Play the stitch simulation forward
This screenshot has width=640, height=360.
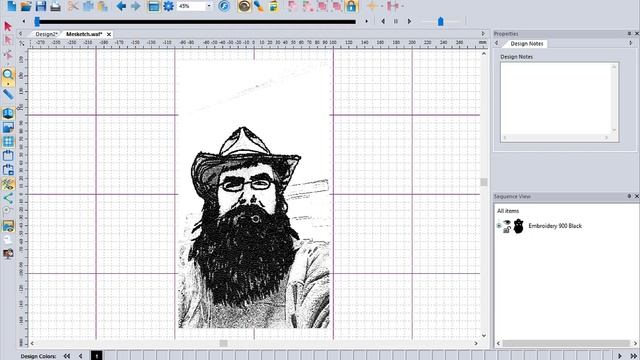(409, 21)
